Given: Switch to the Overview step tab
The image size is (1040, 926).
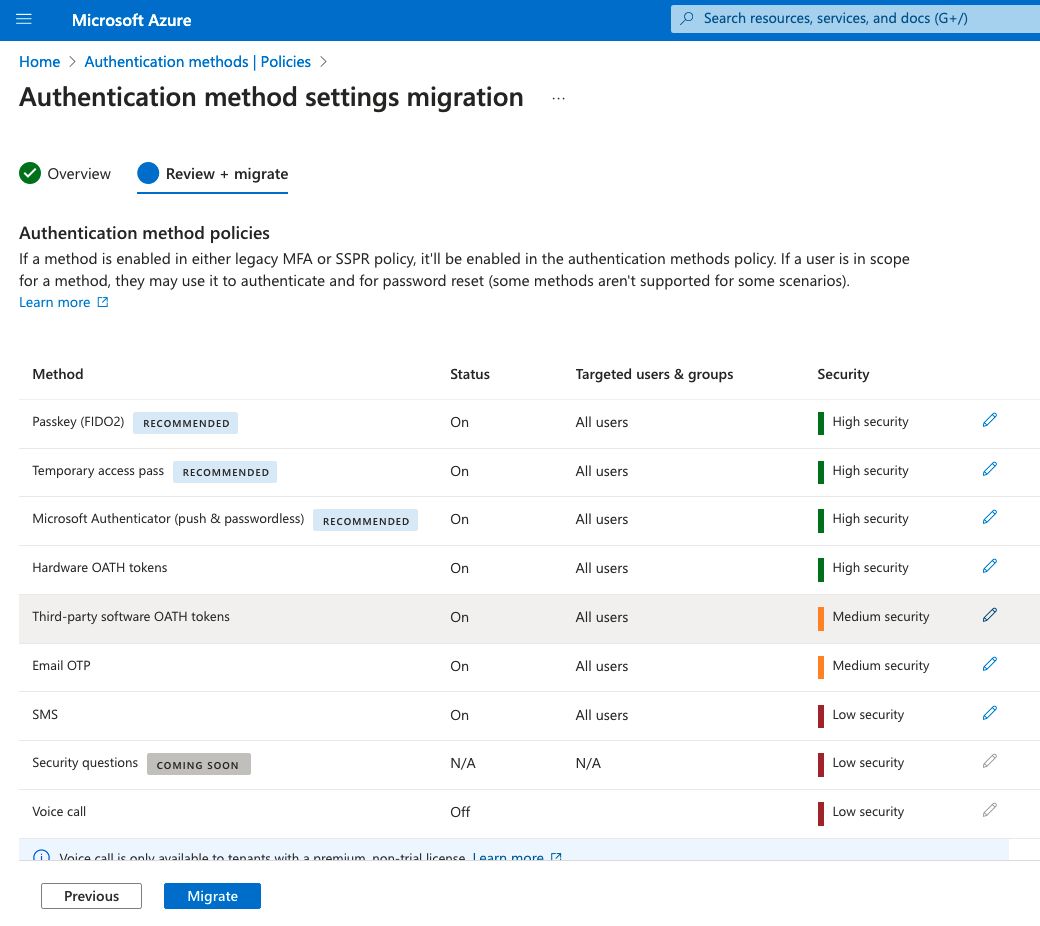Looking at the screenshot, I should 66,174.
